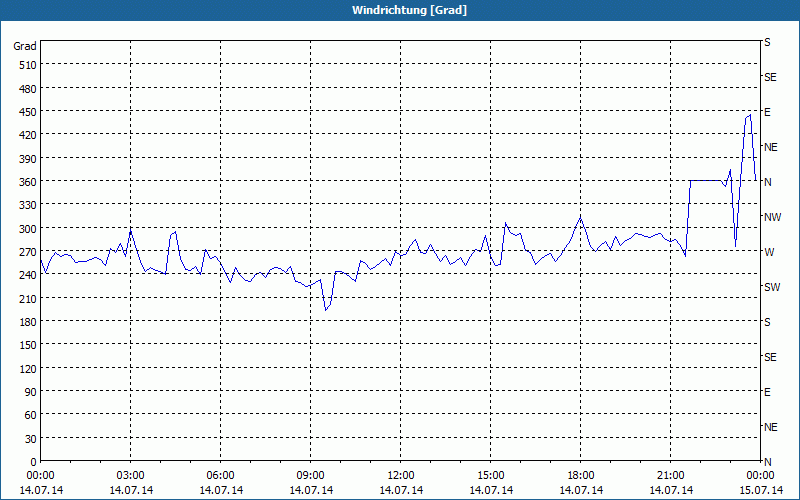Select the SW compass direction label
Screen dimensions: 800x500
(772, 287)
